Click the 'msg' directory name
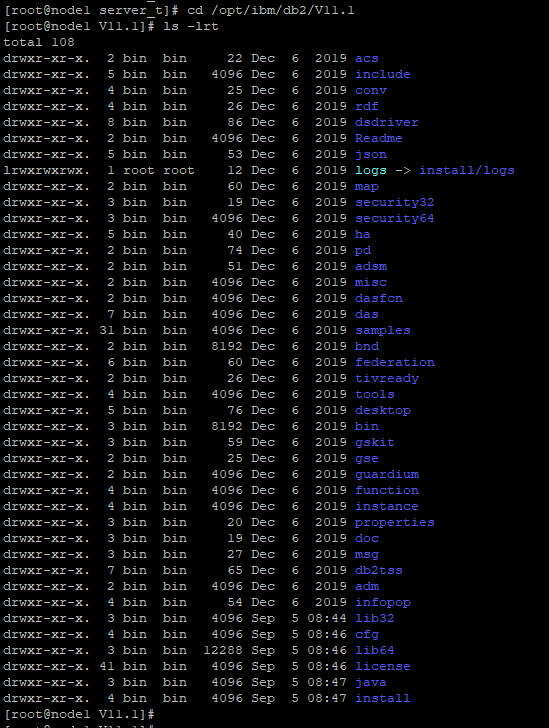The width and height of the screenshot is (549, 728). point(366,555)
